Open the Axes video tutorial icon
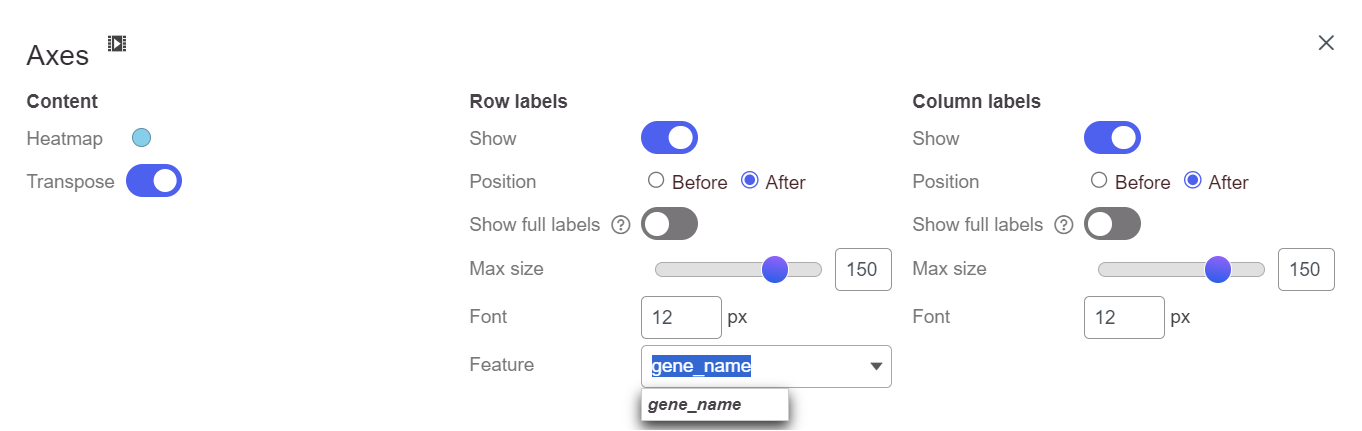 click(117, 43)
